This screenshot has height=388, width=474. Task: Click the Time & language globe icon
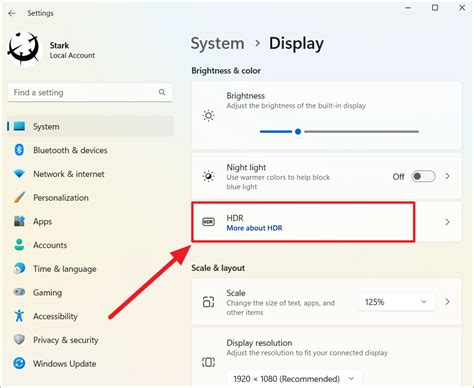19,268
